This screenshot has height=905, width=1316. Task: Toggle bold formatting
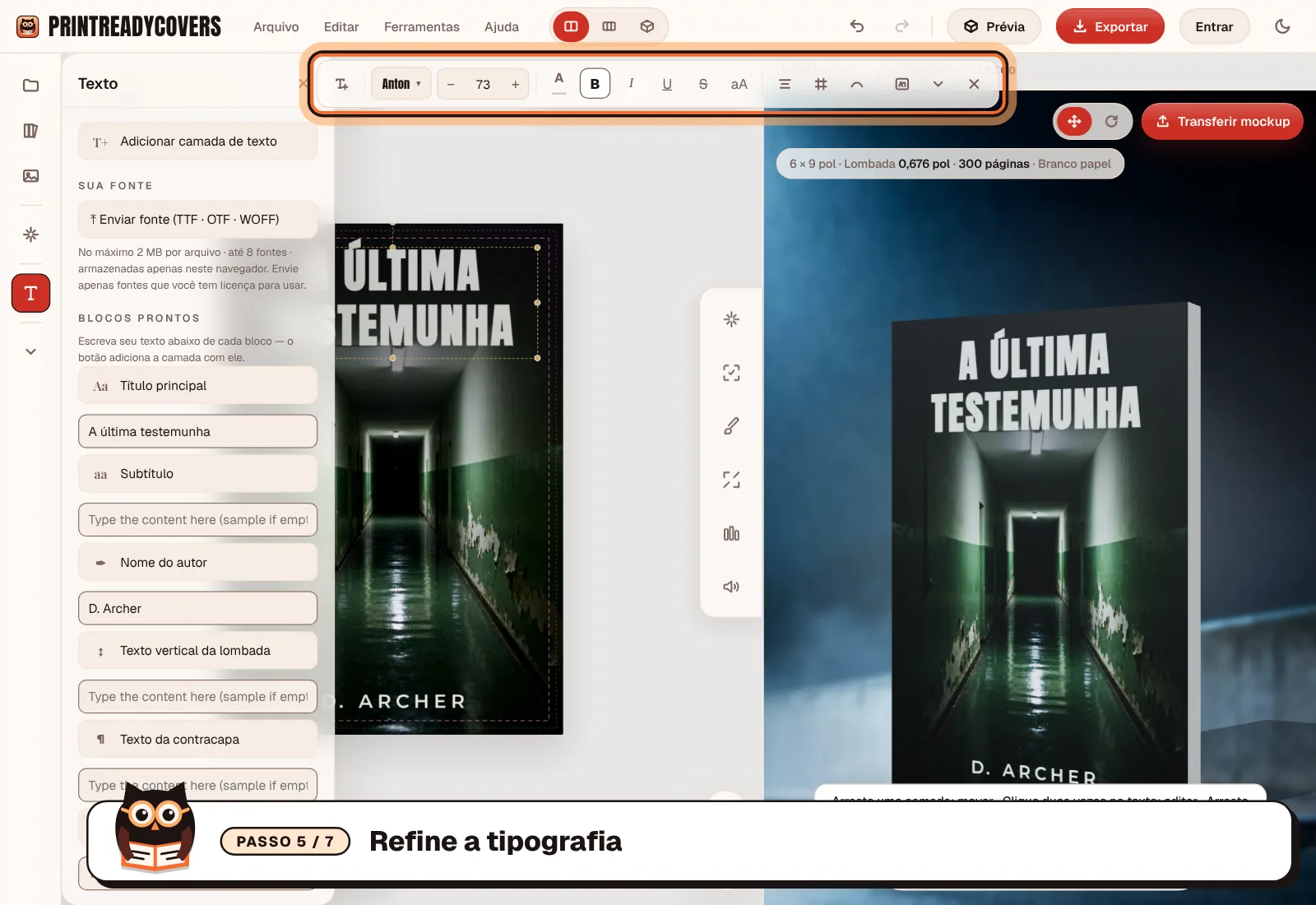[x=595, y=84]
